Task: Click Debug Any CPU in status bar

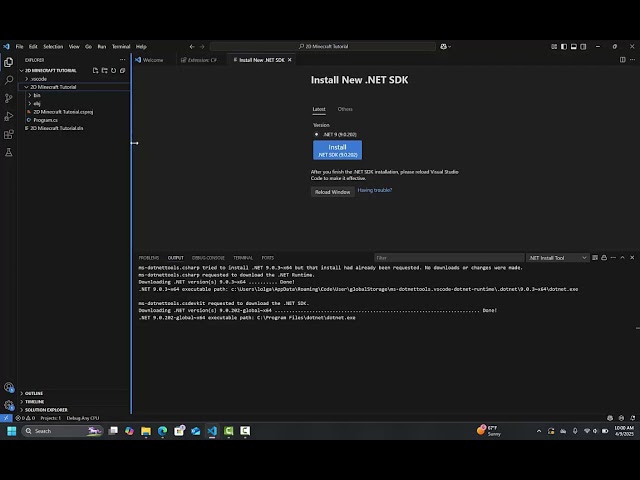Action: [82, 418]
